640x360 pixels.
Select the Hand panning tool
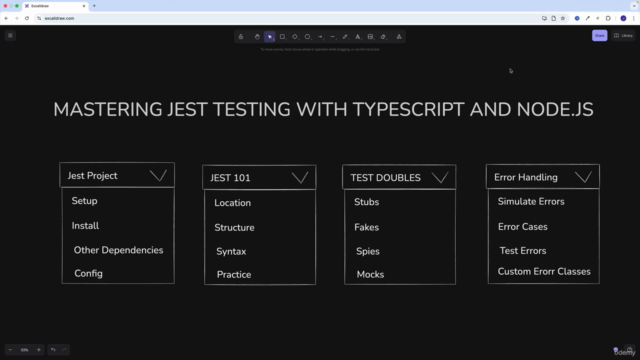(x=257, y=37)
